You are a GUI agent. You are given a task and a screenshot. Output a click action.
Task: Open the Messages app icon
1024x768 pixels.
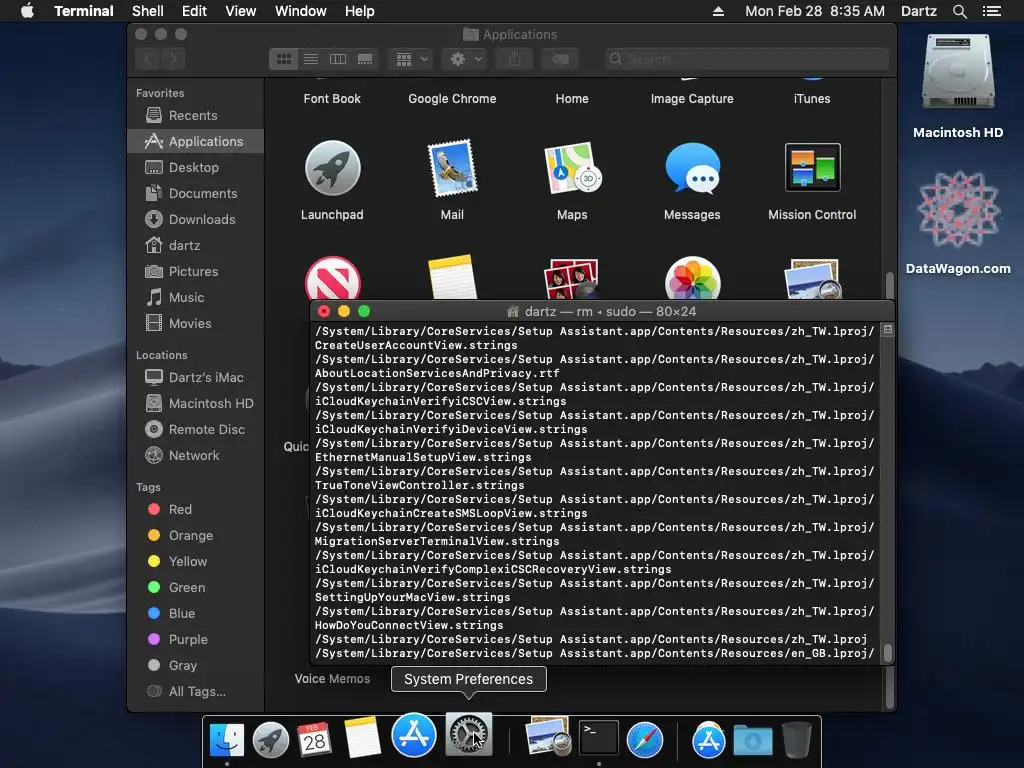coord(692,168)
